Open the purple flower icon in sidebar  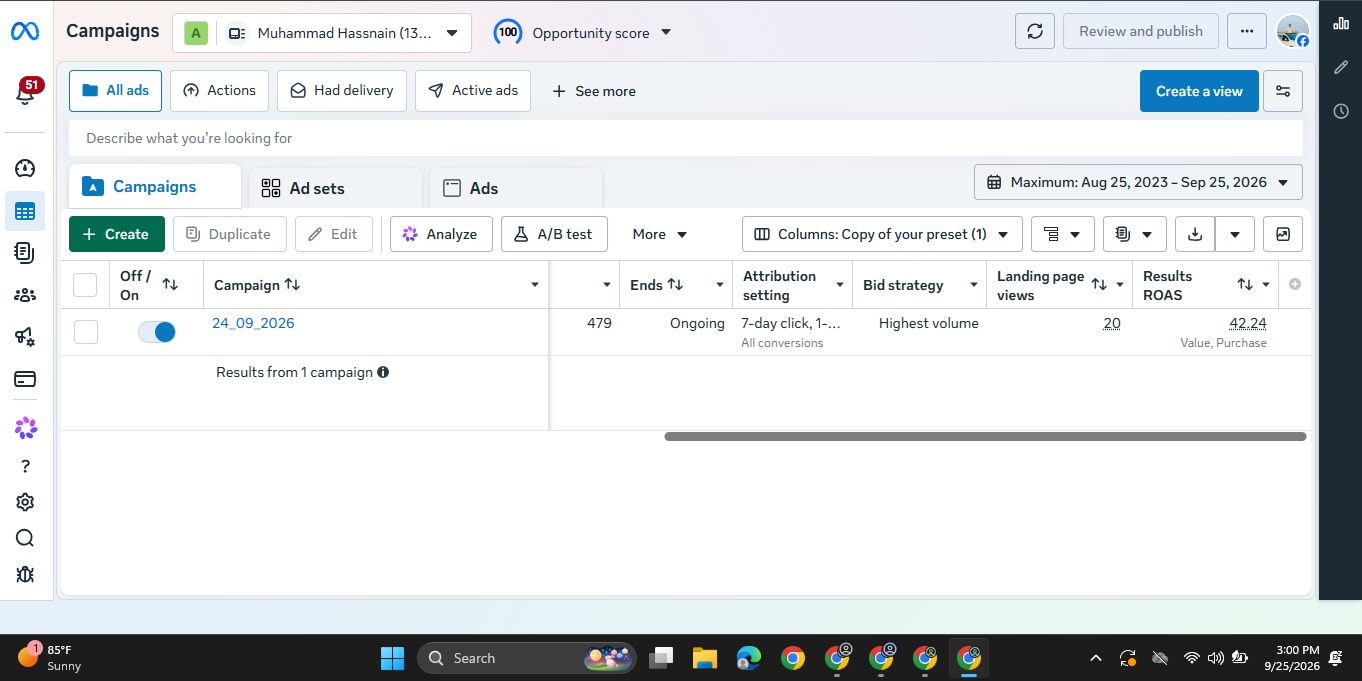pyautogui.click(x=25, y=428)
